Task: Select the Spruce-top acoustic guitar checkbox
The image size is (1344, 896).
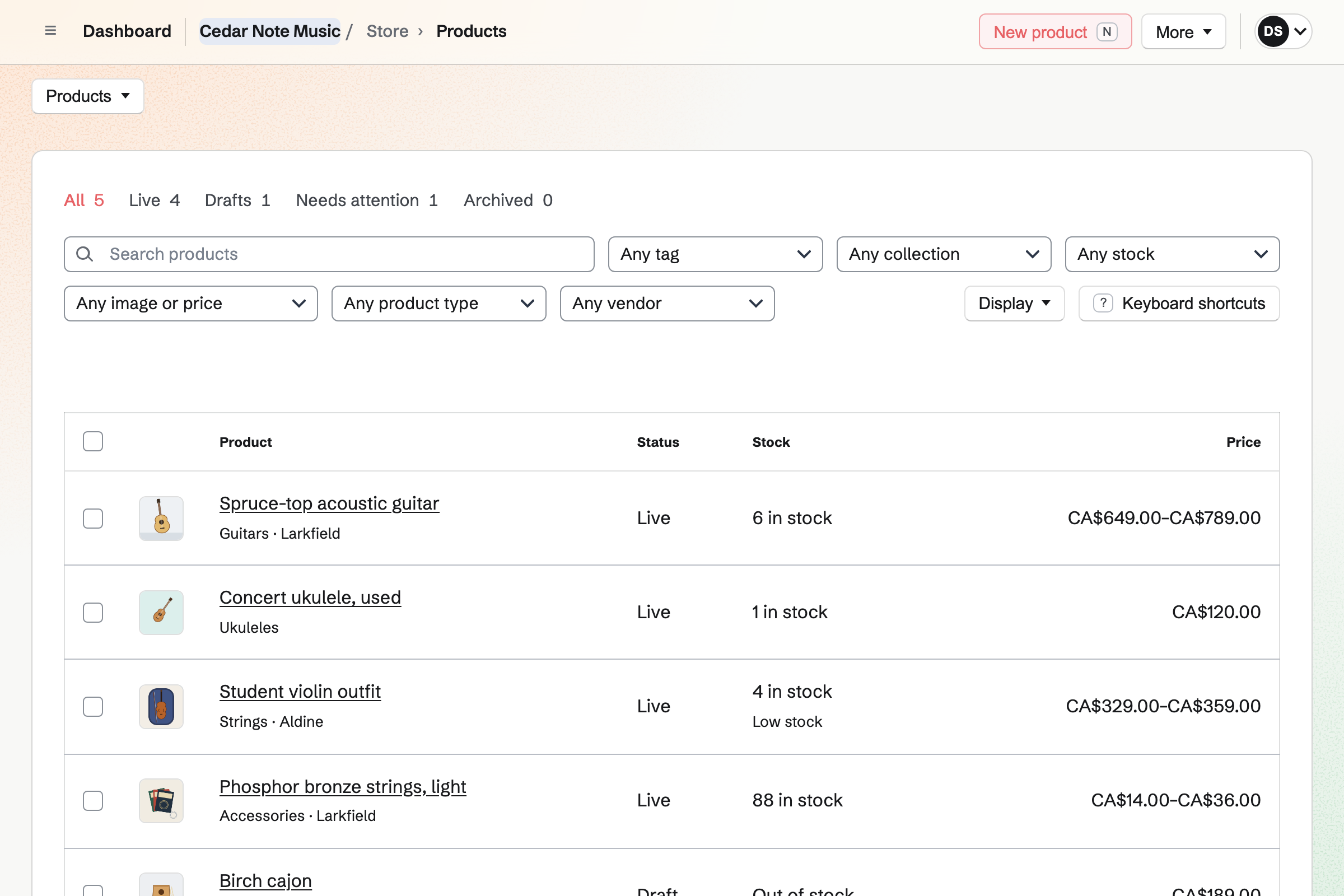Action: pos(92,519)
